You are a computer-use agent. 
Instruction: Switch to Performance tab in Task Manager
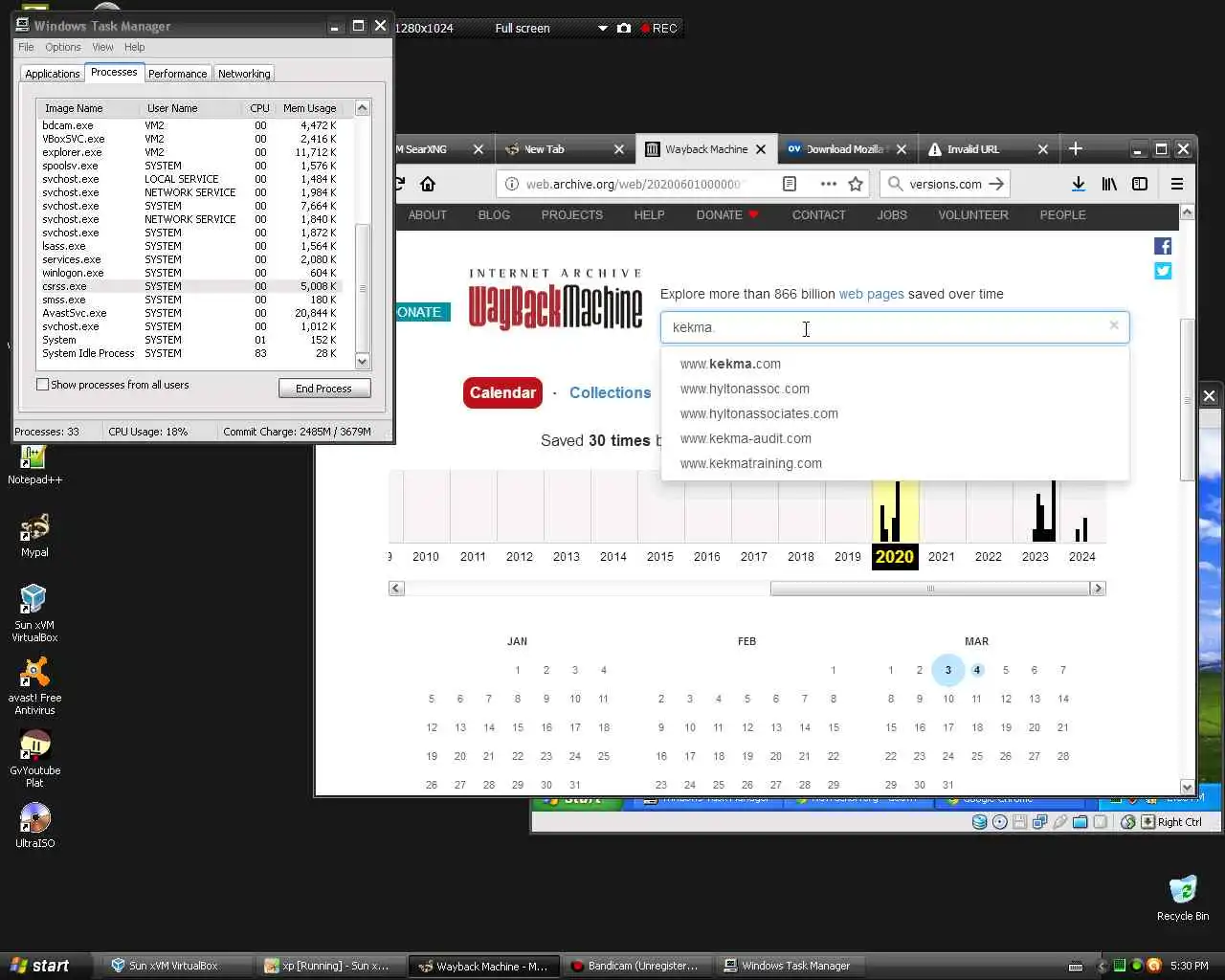[x=177, y=74]
